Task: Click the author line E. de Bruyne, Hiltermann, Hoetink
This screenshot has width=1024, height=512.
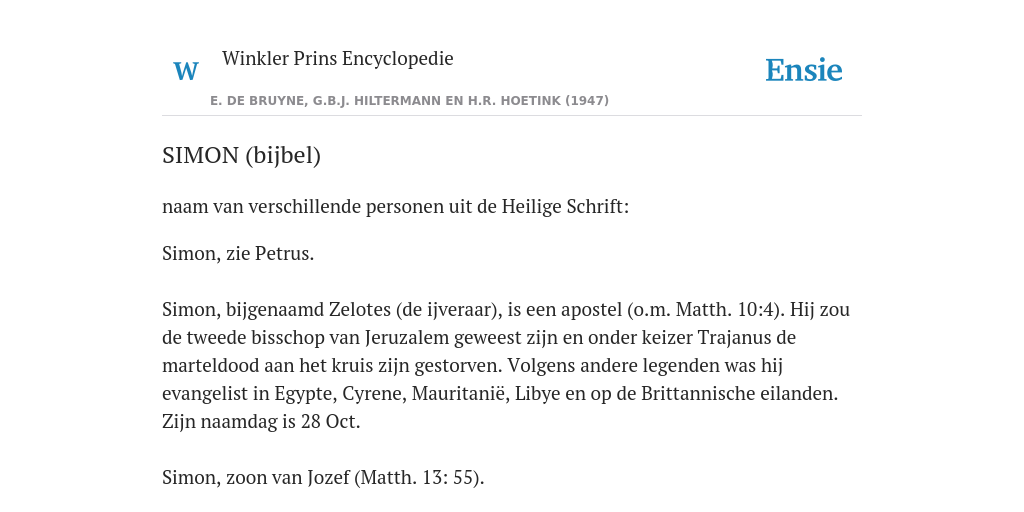Action: [409, 101]
